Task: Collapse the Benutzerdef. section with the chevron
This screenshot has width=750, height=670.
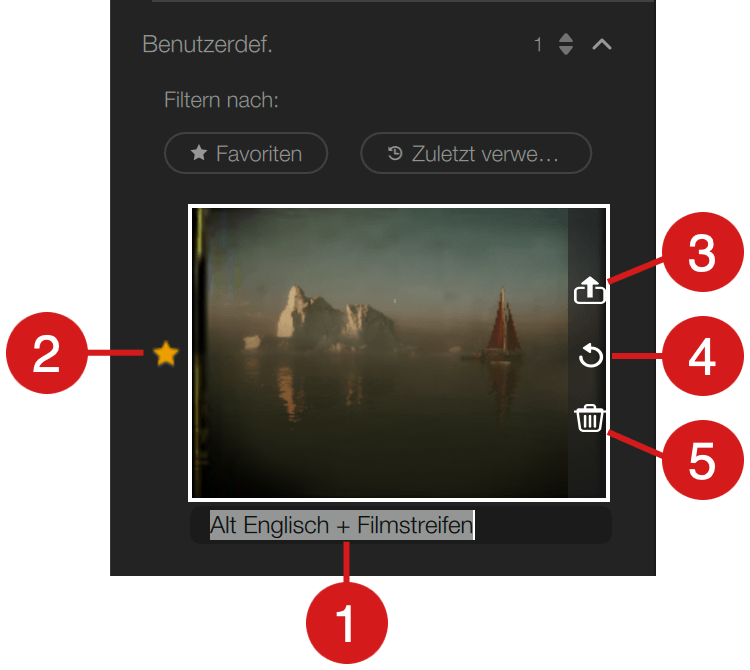Action: (x=602, y=44)
